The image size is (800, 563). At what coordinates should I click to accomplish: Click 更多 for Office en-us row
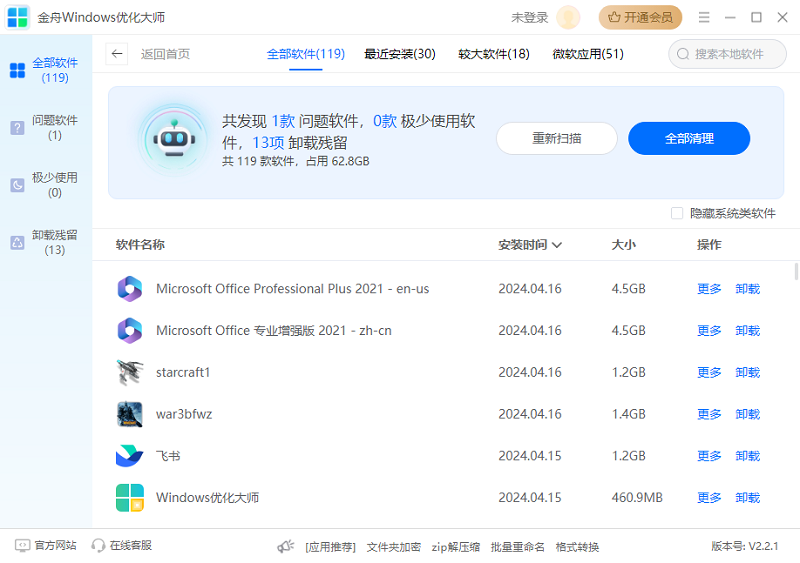[x=709, y=289]
